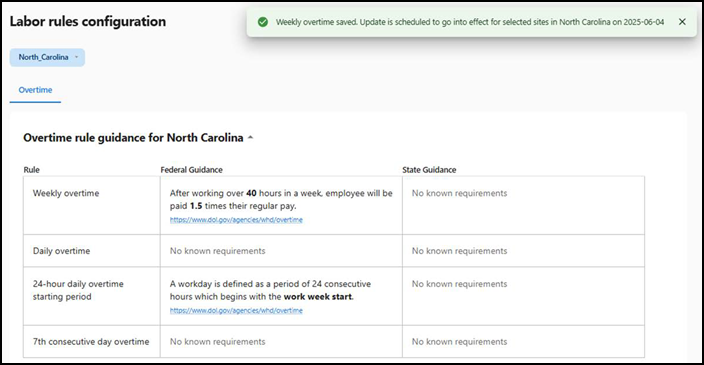Screen dimensions: 704x365
Task: Click Daily overtime Federal Guidance No known requirements
Action: pos(217,251)
